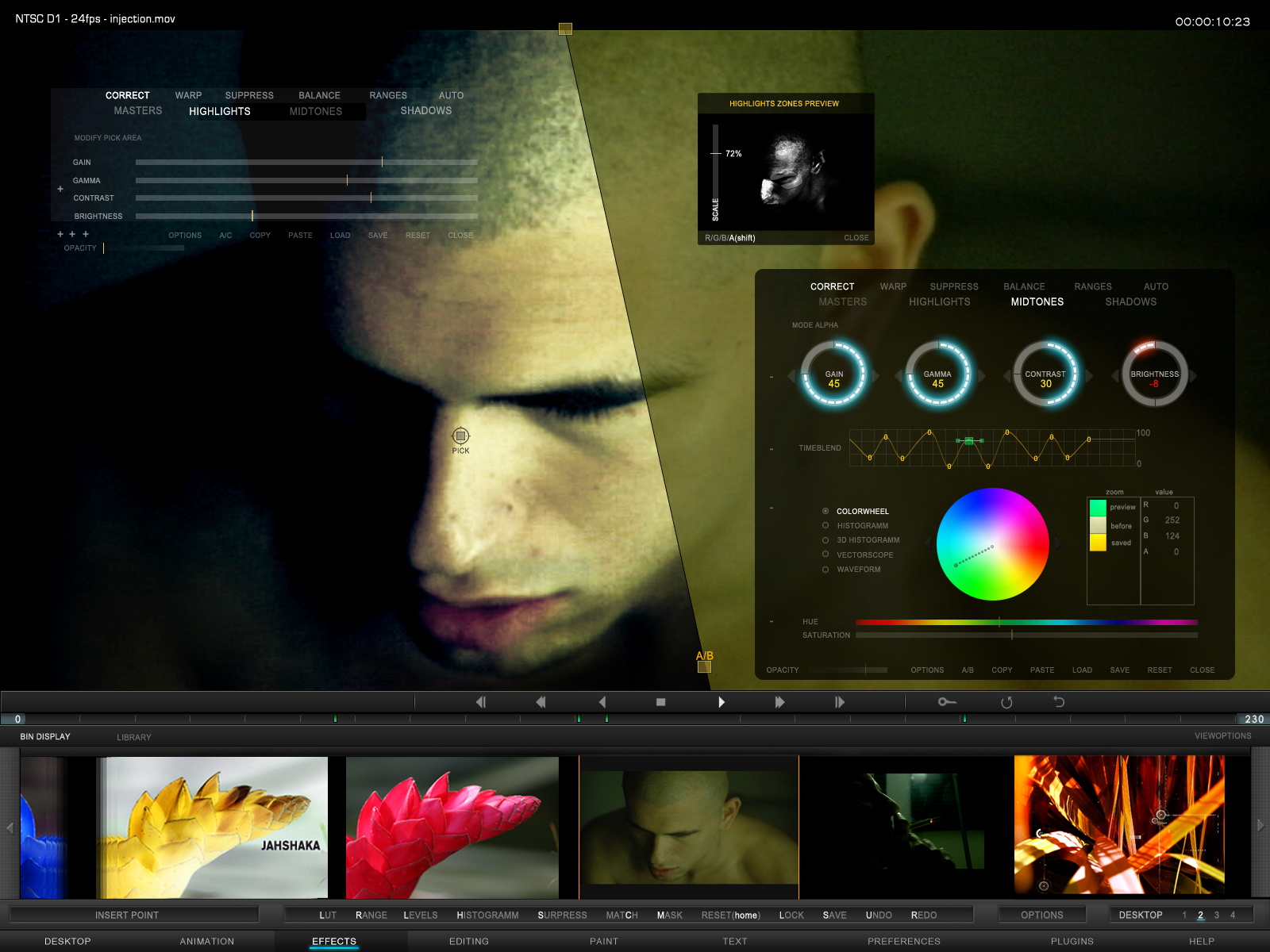Click RESET in the midtones panel
The height and width of the screenshot is (952, 1270).
[1159, 670]
